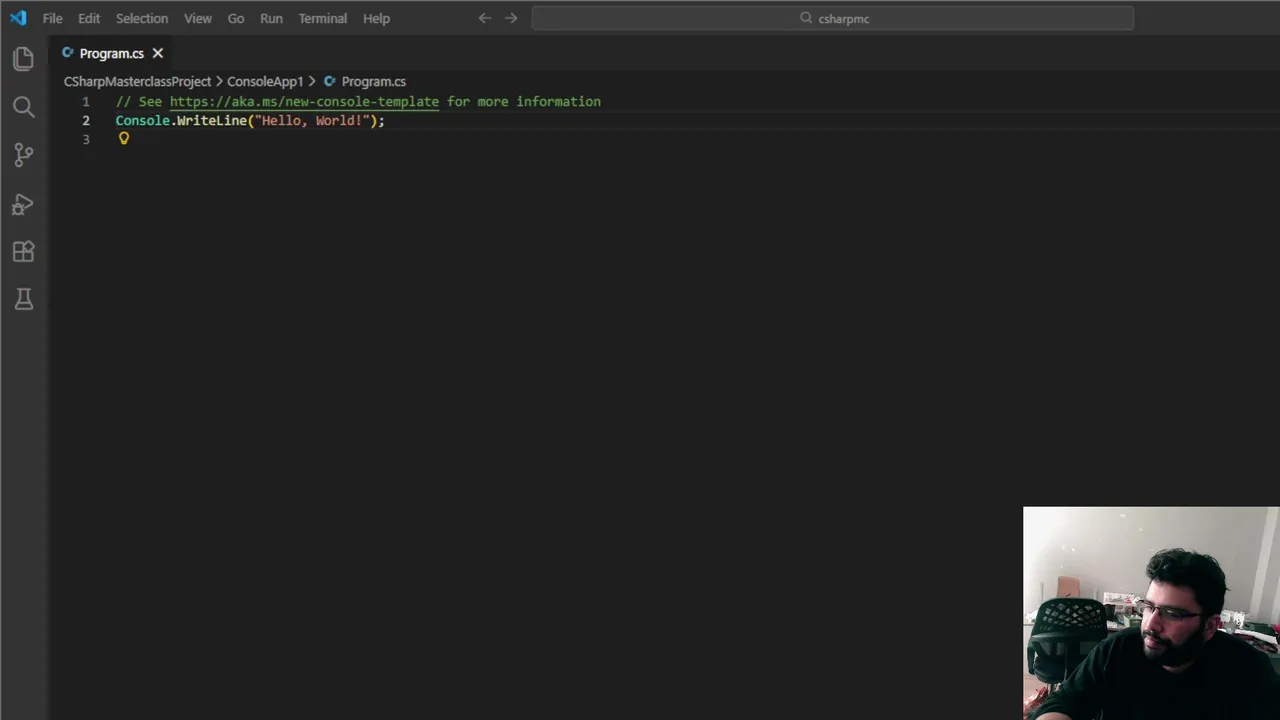Open the File menu
1280x720 pixels.
(52, 18)
